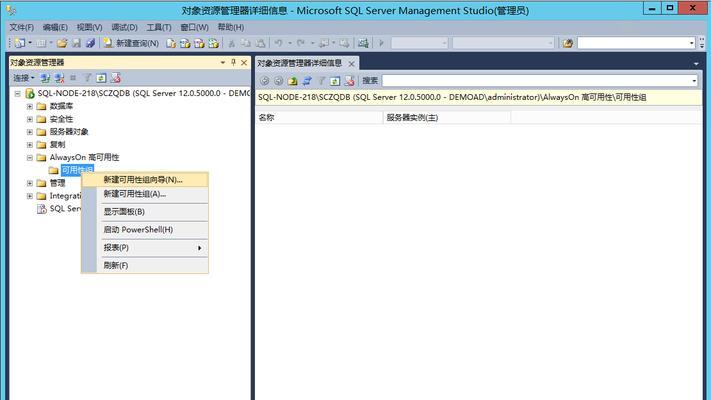The width and height of the screenshot is (711, 400).
Task: Click the Find in Files binoculars icon
Action: [568, 43]
